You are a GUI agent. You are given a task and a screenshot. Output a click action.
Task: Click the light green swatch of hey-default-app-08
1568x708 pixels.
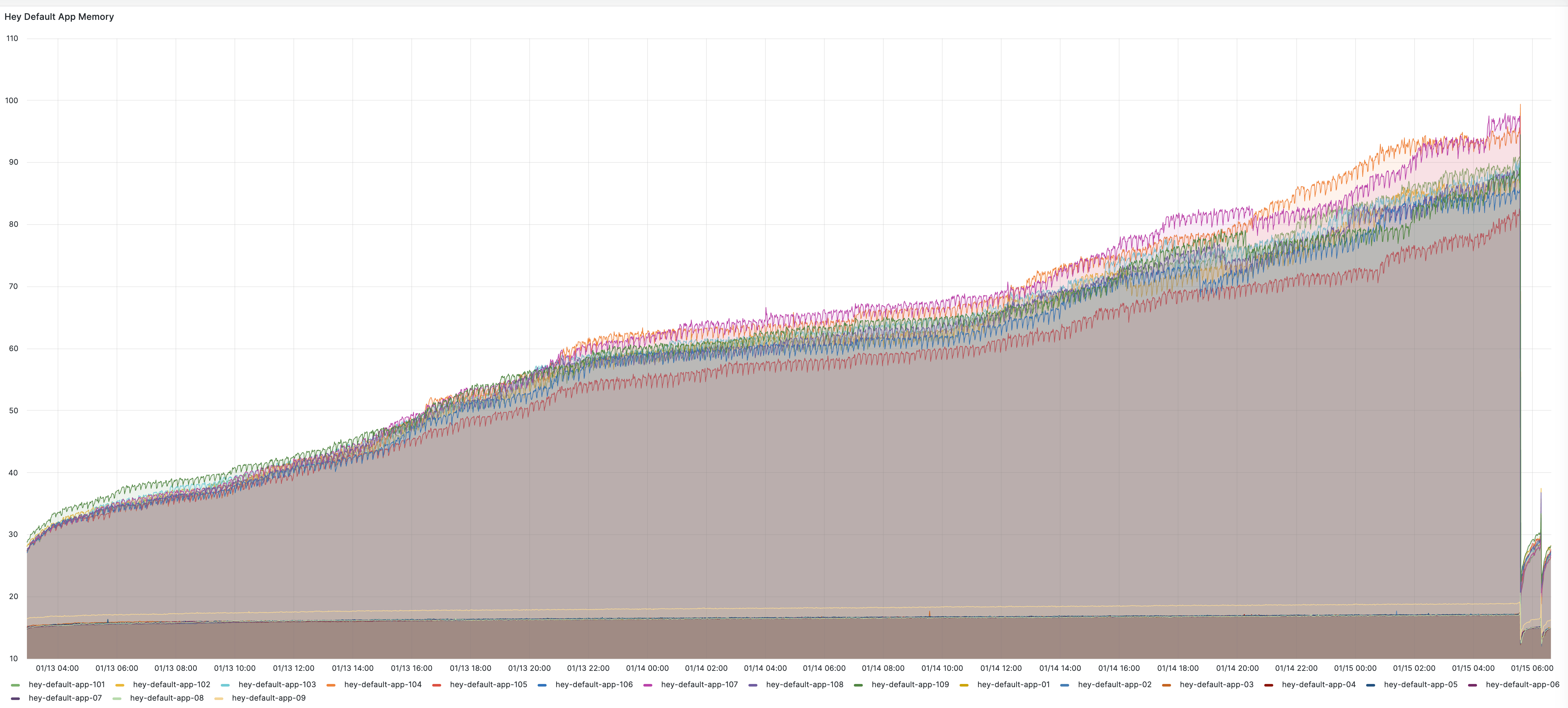117,698
